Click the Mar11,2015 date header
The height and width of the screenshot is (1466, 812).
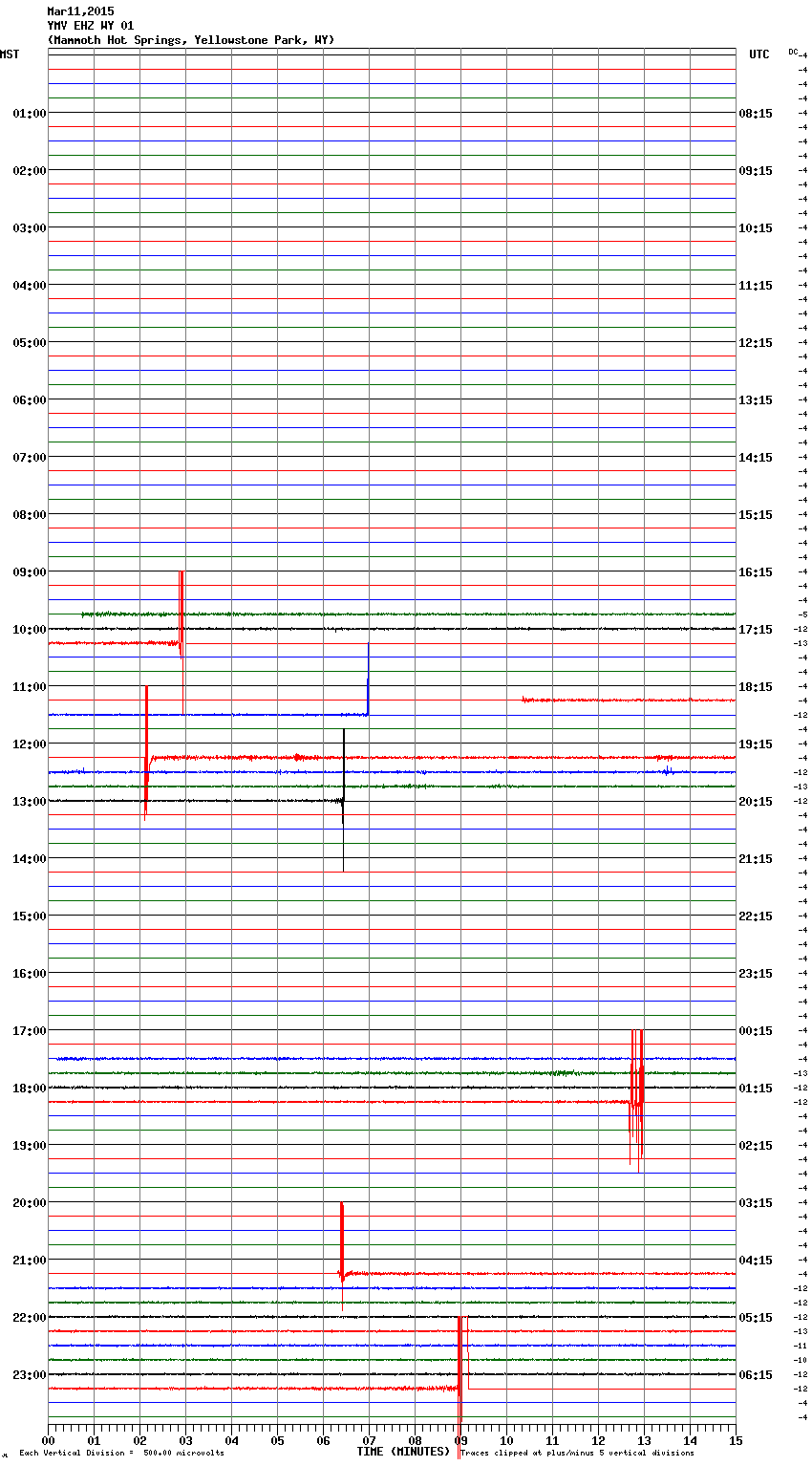pos(80,11)
